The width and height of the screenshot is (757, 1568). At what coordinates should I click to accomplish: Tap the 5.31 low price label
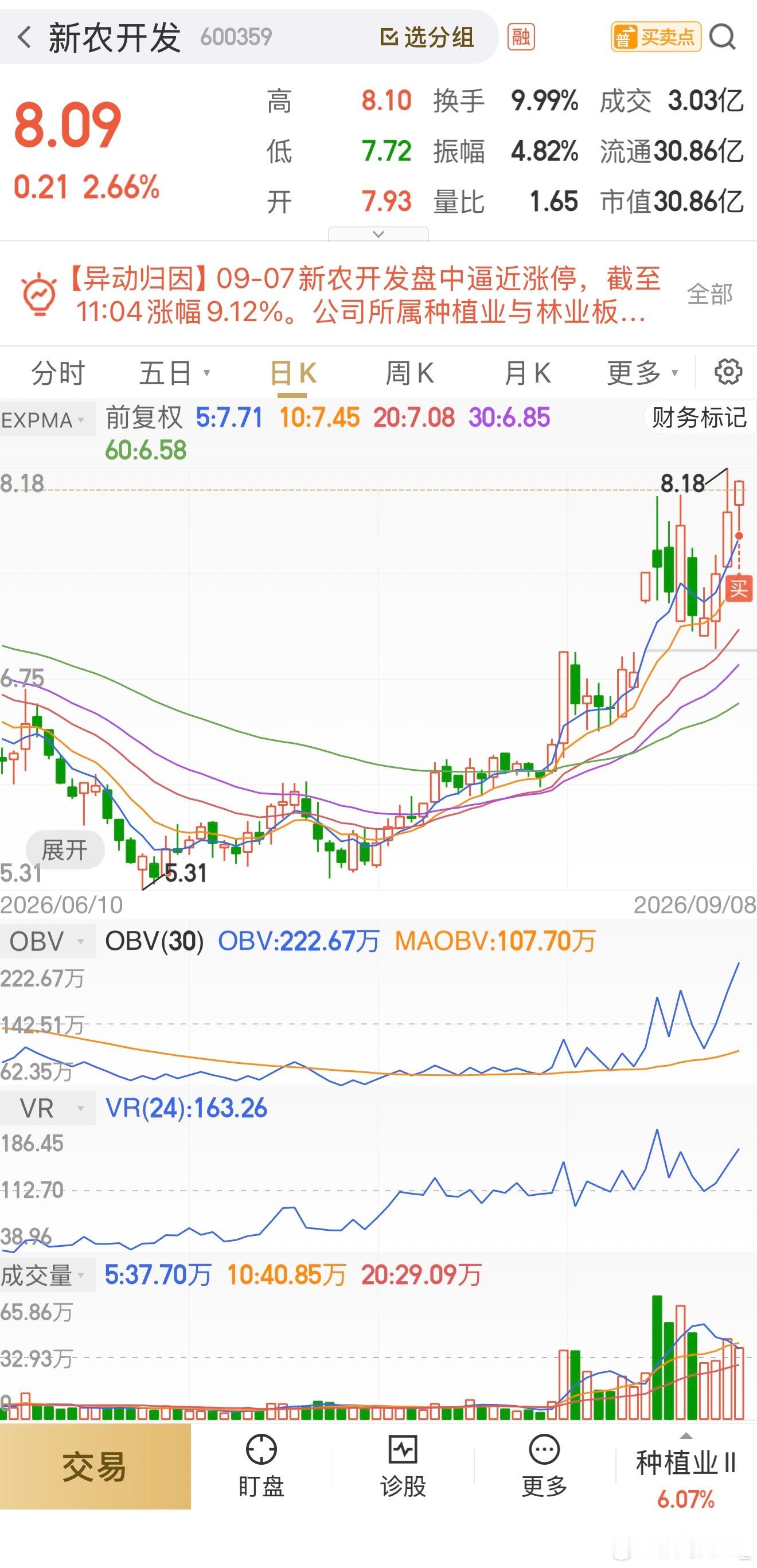click(186, 873)
